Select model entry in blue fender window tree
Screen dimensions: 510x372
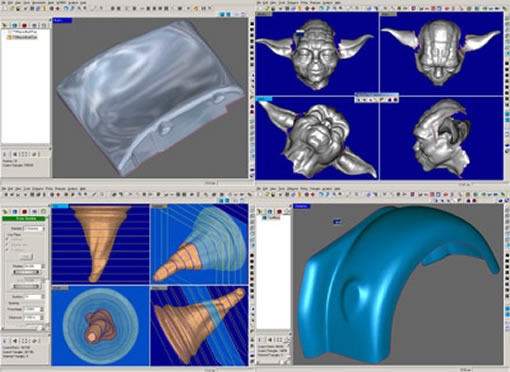(272, 218)
